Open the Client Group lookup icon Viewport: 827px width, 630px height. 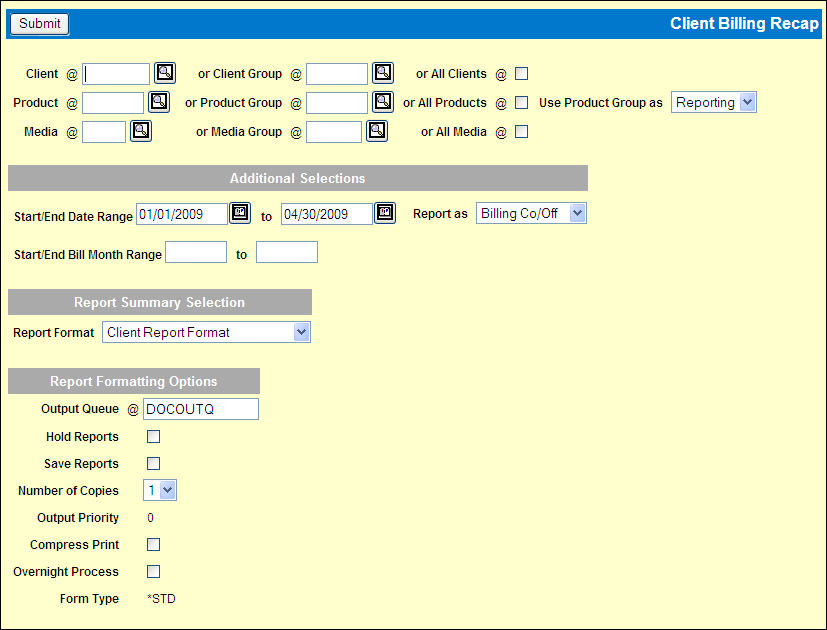pyautogui.click(x=383, y=73)
